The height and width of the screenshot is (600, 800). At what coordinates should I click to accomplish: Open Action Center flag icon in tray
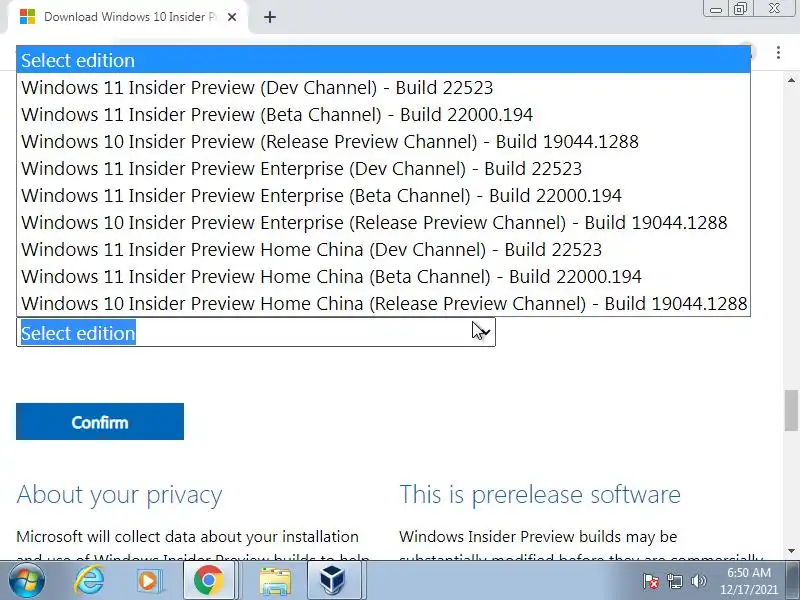point(651,581)
